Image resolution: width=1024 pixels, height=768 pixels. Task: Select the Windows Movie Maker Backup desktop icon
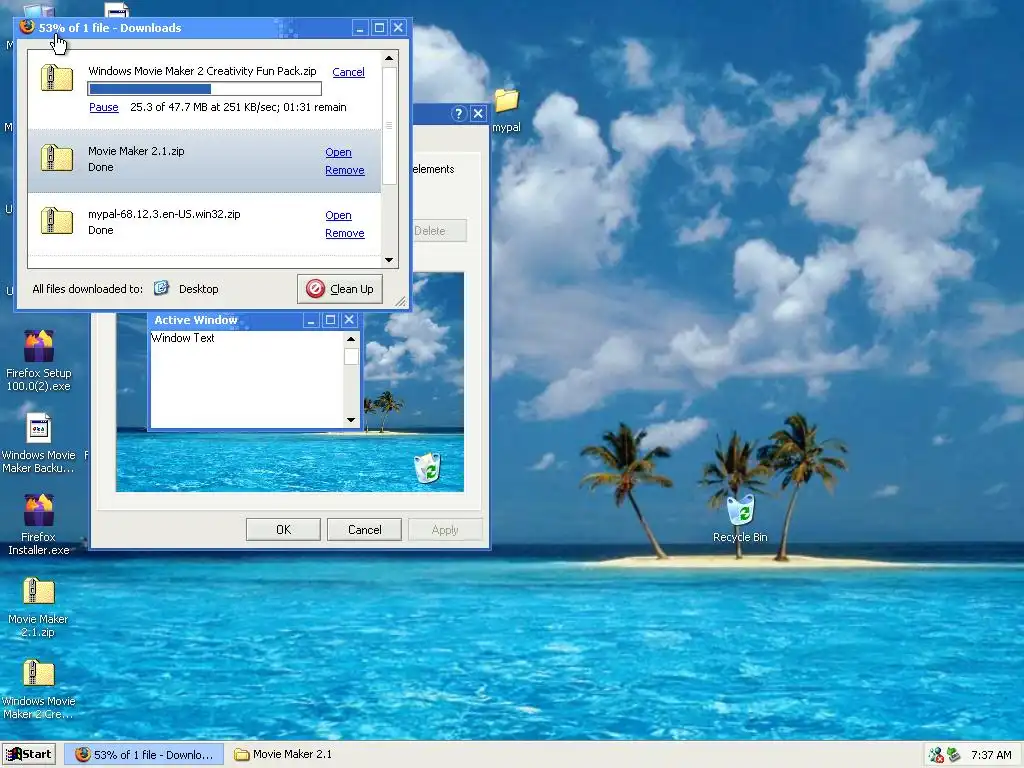(x=39, y=443)
